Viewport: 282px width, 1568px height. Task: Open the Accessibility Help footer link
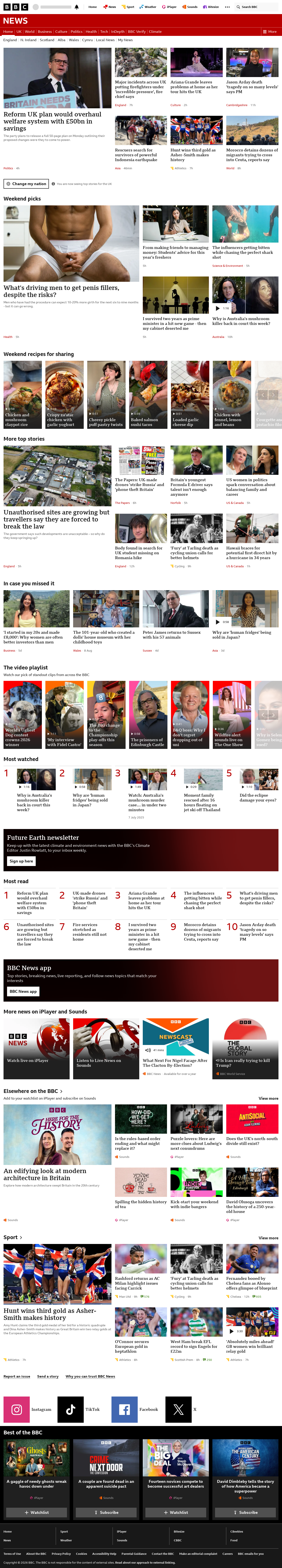[x=104, y=1553]
